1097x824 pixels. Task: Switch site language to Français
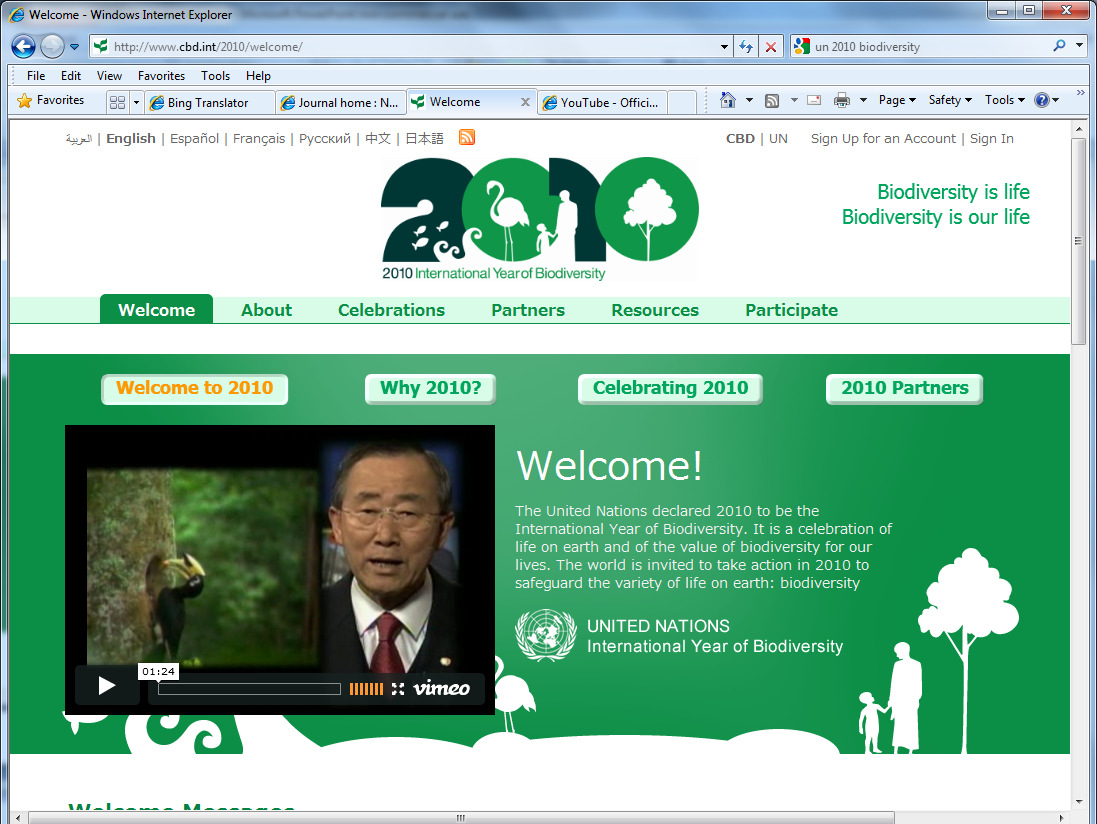(x=259, y=138)
